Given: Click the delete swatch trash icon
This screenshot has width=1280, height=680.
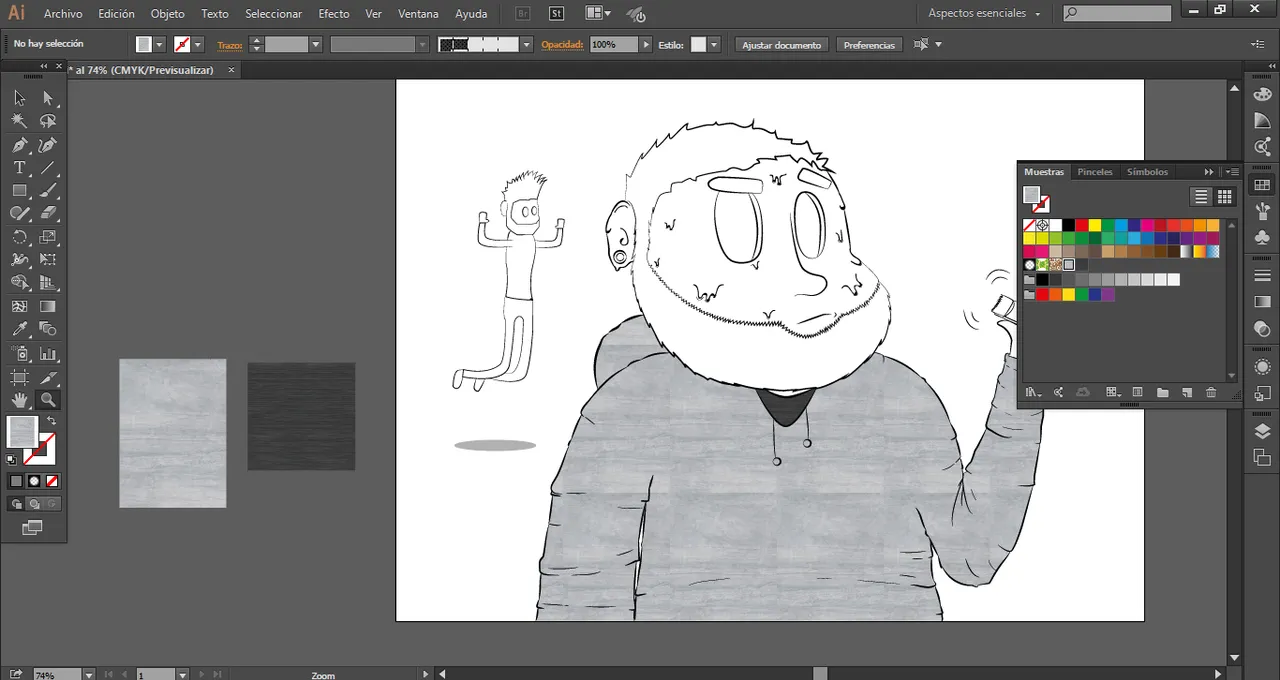Looking at the screenshot, I should pos(1211,393).
